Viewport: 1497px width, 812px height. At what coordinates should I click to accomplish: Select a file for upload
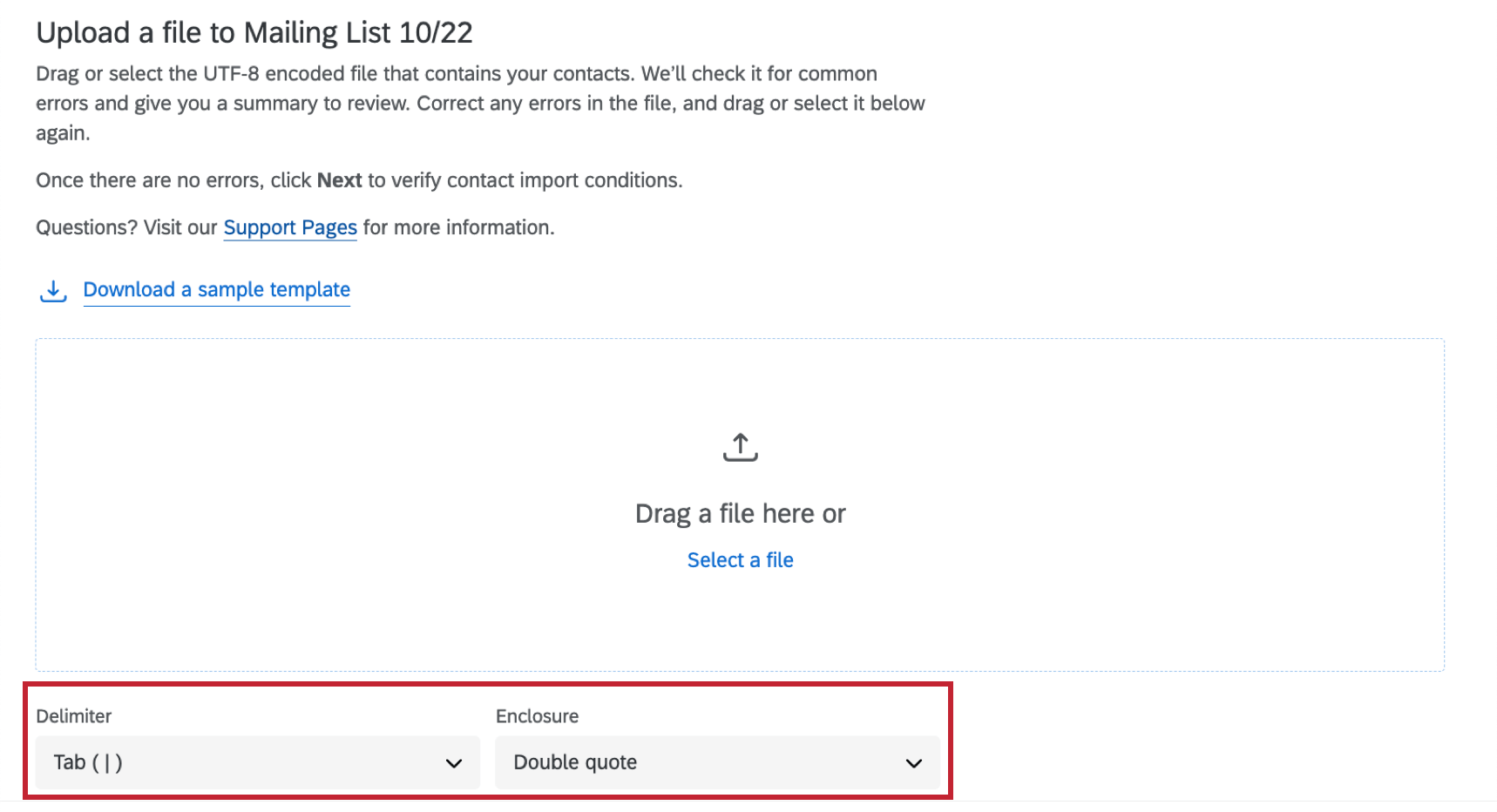tap(740, 559)
